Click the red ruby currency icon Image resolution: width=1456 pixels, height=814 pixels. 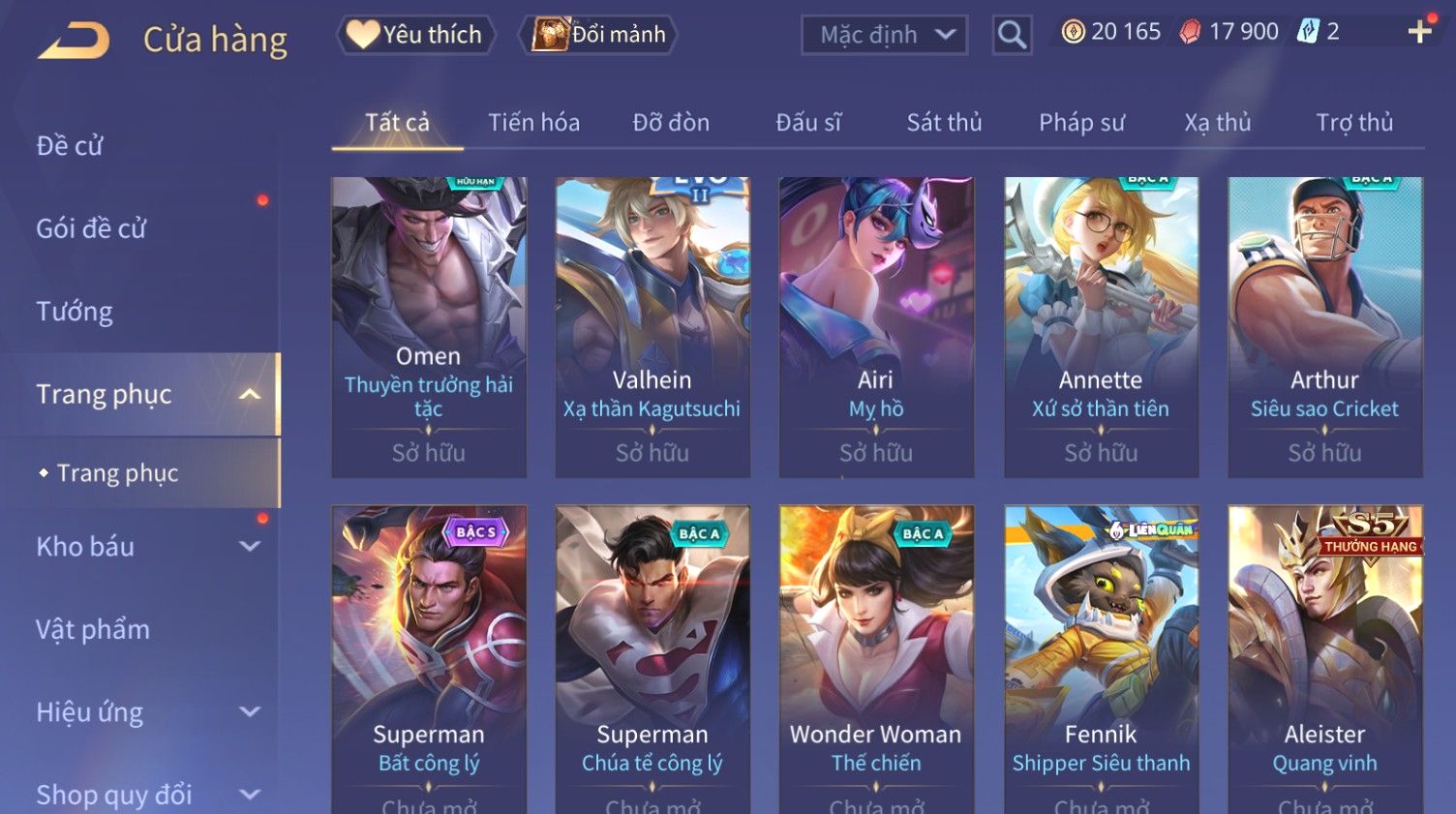[1190, 32]
